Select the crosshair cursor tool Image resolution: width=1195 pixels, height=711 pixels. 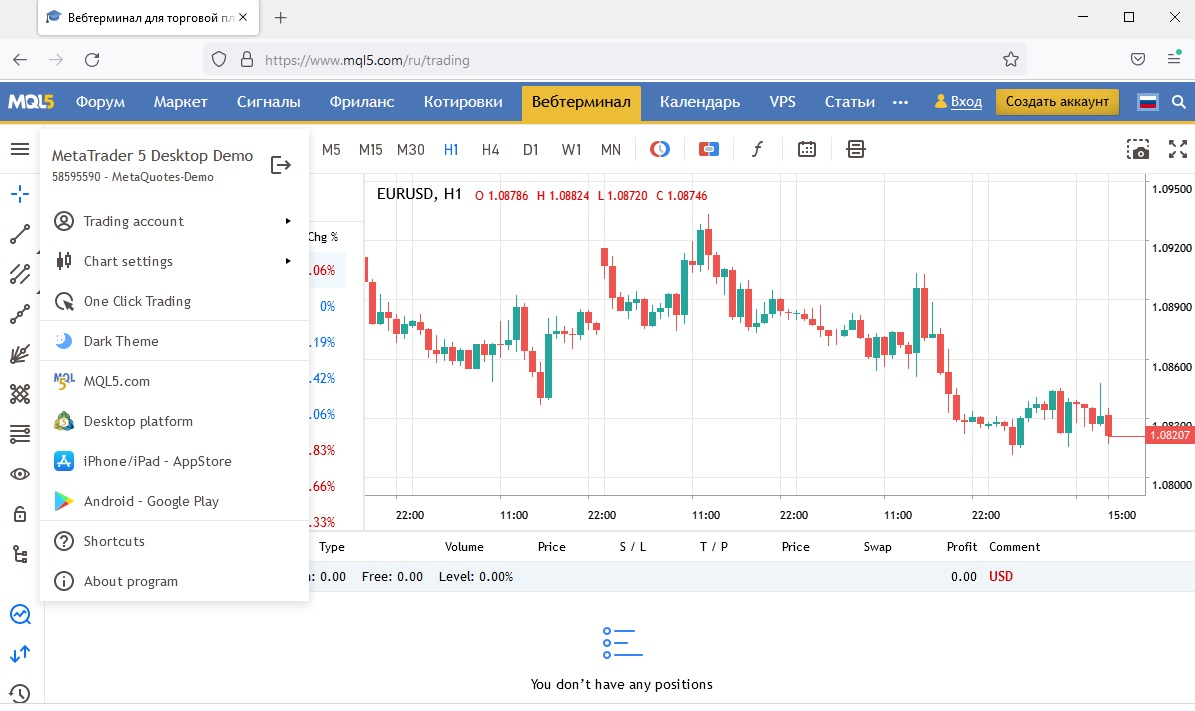20,194
